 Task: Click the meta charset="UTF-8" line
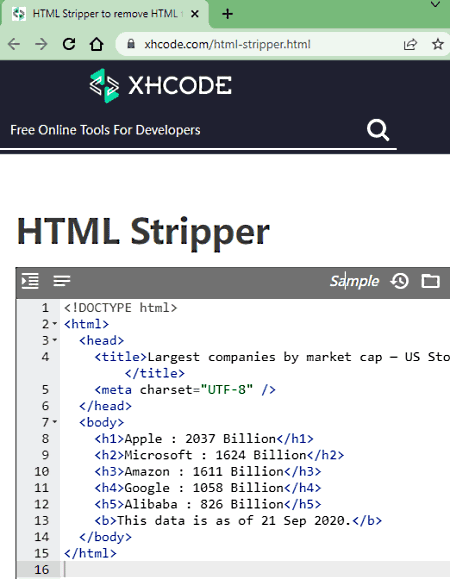(185, 390)
